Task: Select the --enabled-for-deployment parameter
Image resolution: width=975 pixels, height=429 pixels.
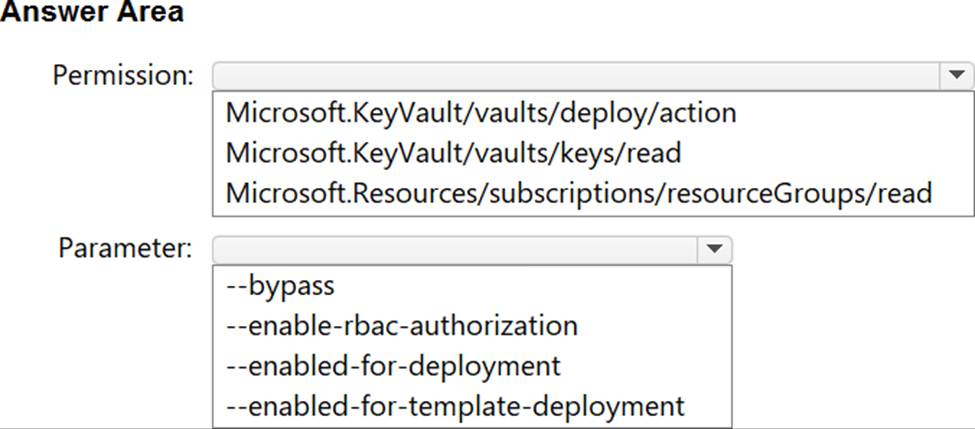Action: (x=394, y=366)
